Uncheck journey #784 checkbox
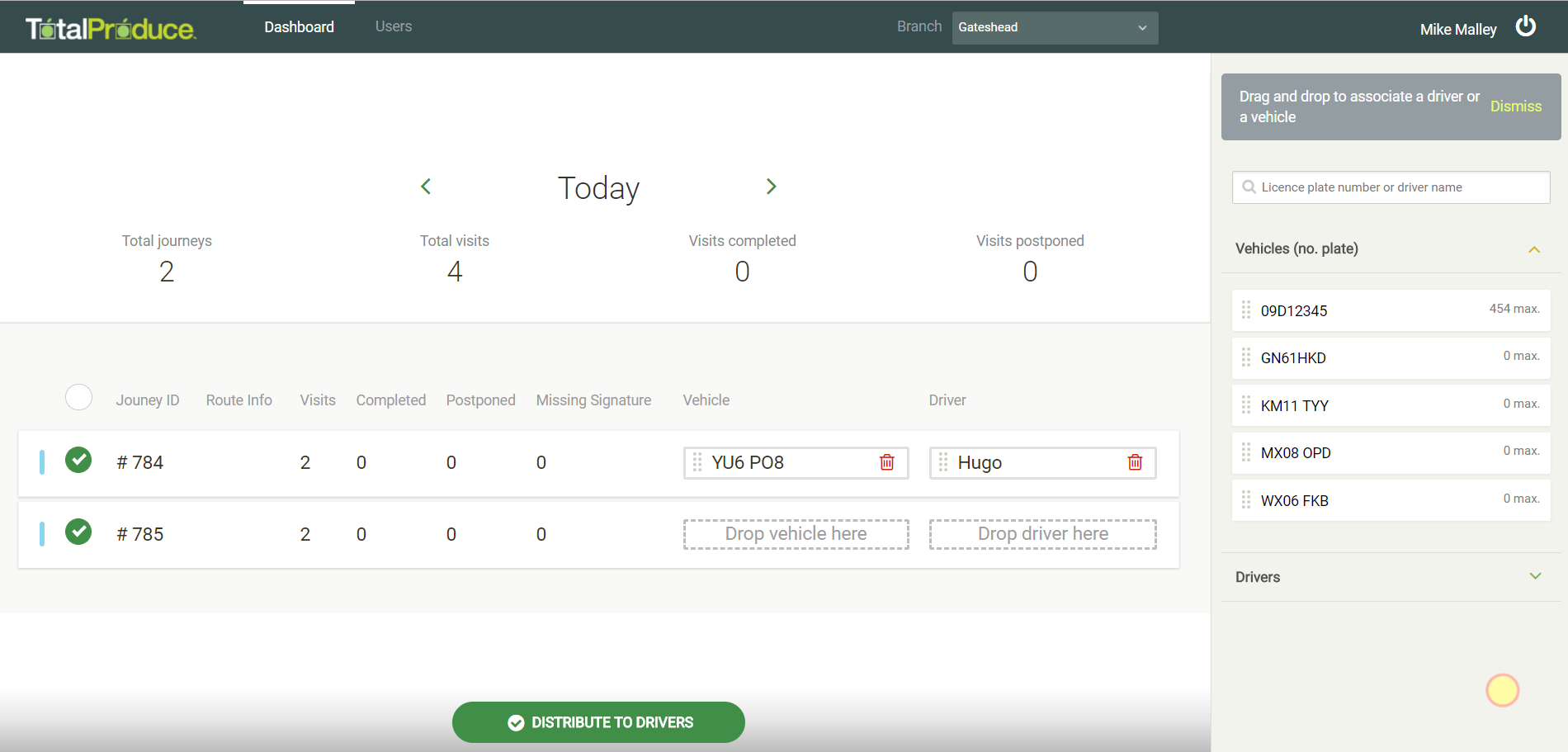This screenshot has width=1568, height=752. click(78, 460)
